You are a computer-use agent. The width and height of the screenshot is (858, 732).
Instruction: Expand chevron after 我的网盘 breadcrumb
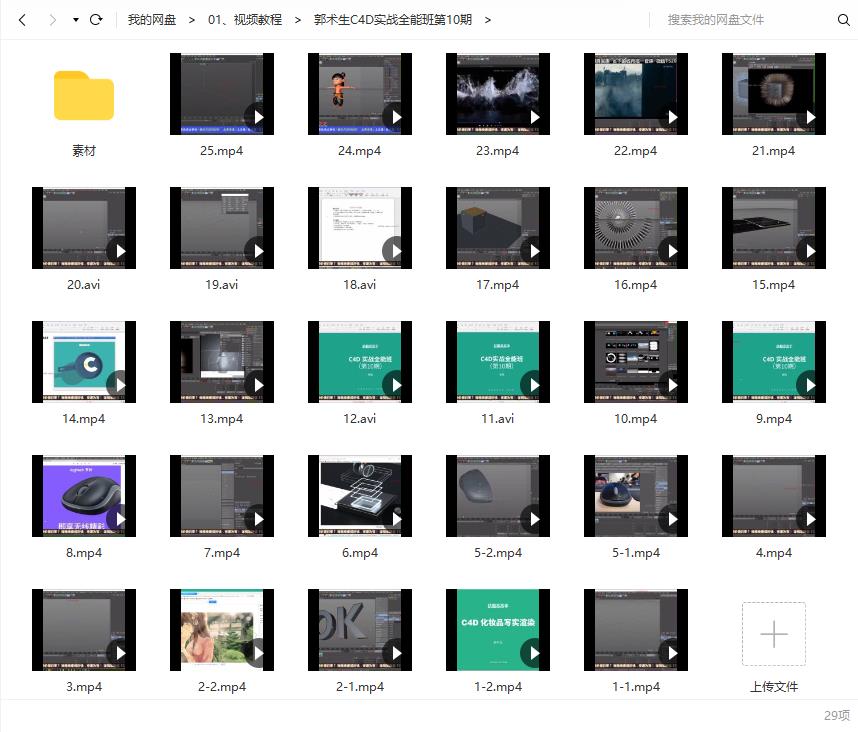click(x=191, y=20)
